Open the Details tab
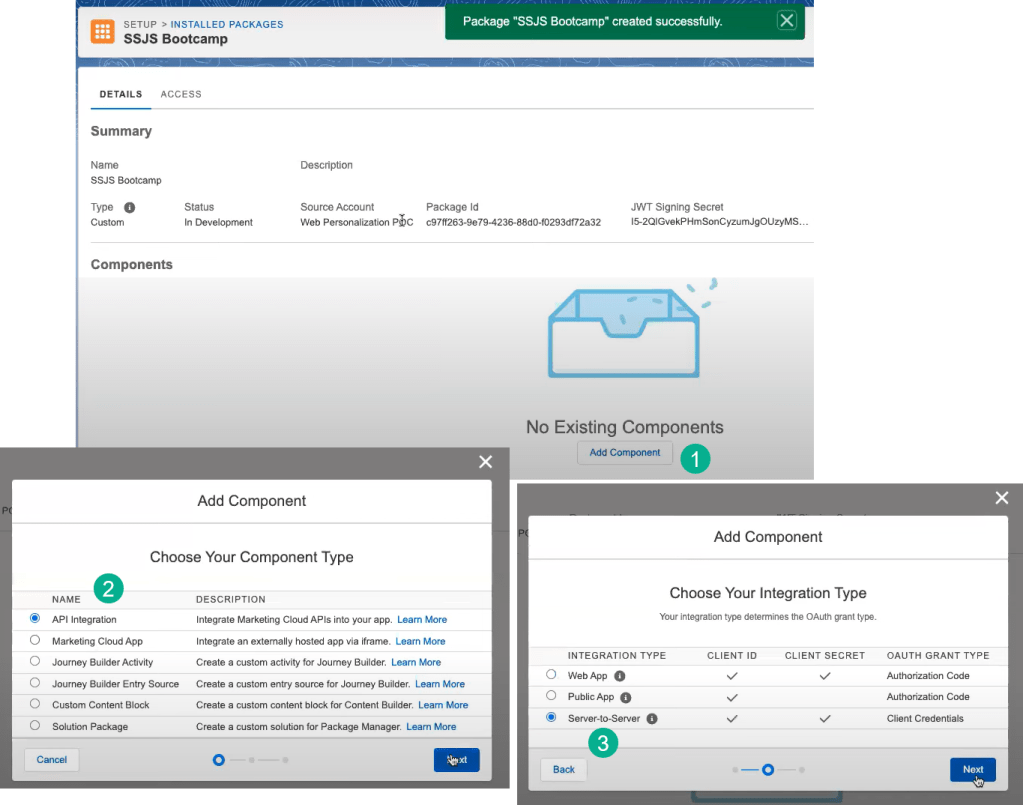Screen dimensions: 1023x805 point(120,94)
